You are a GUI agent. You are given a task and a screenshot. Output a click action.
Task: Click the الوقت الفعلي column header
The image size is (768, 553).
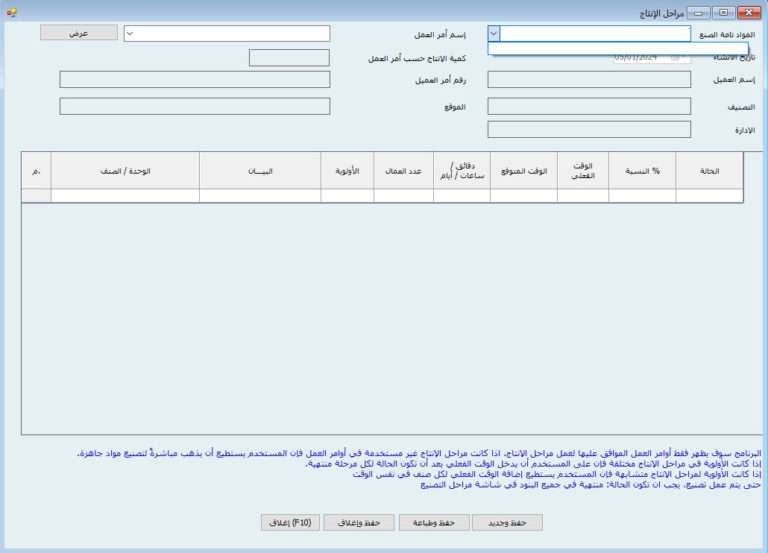tap(583, 170)
